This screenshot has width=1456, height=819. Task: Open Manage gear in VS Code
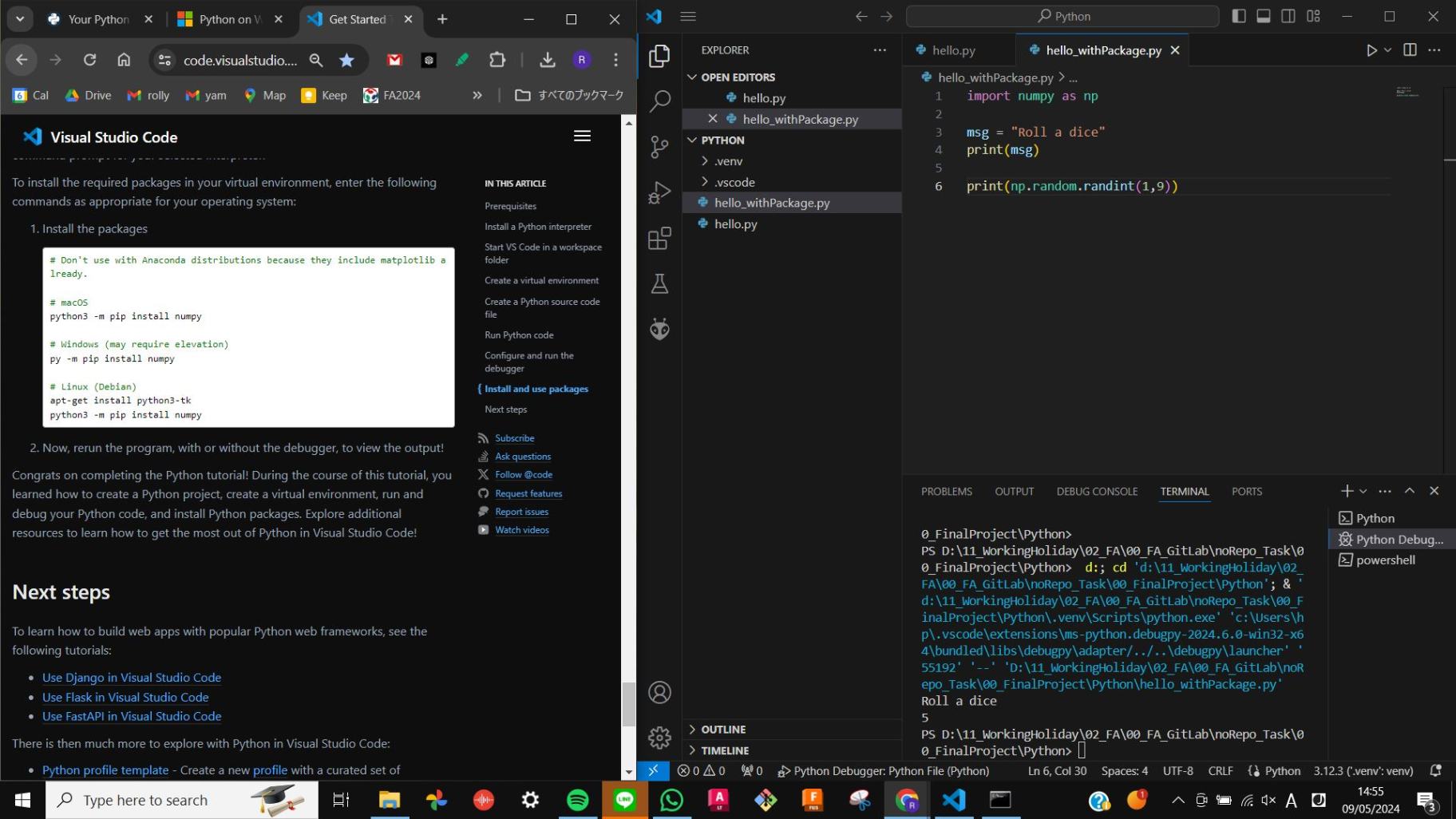659,738
